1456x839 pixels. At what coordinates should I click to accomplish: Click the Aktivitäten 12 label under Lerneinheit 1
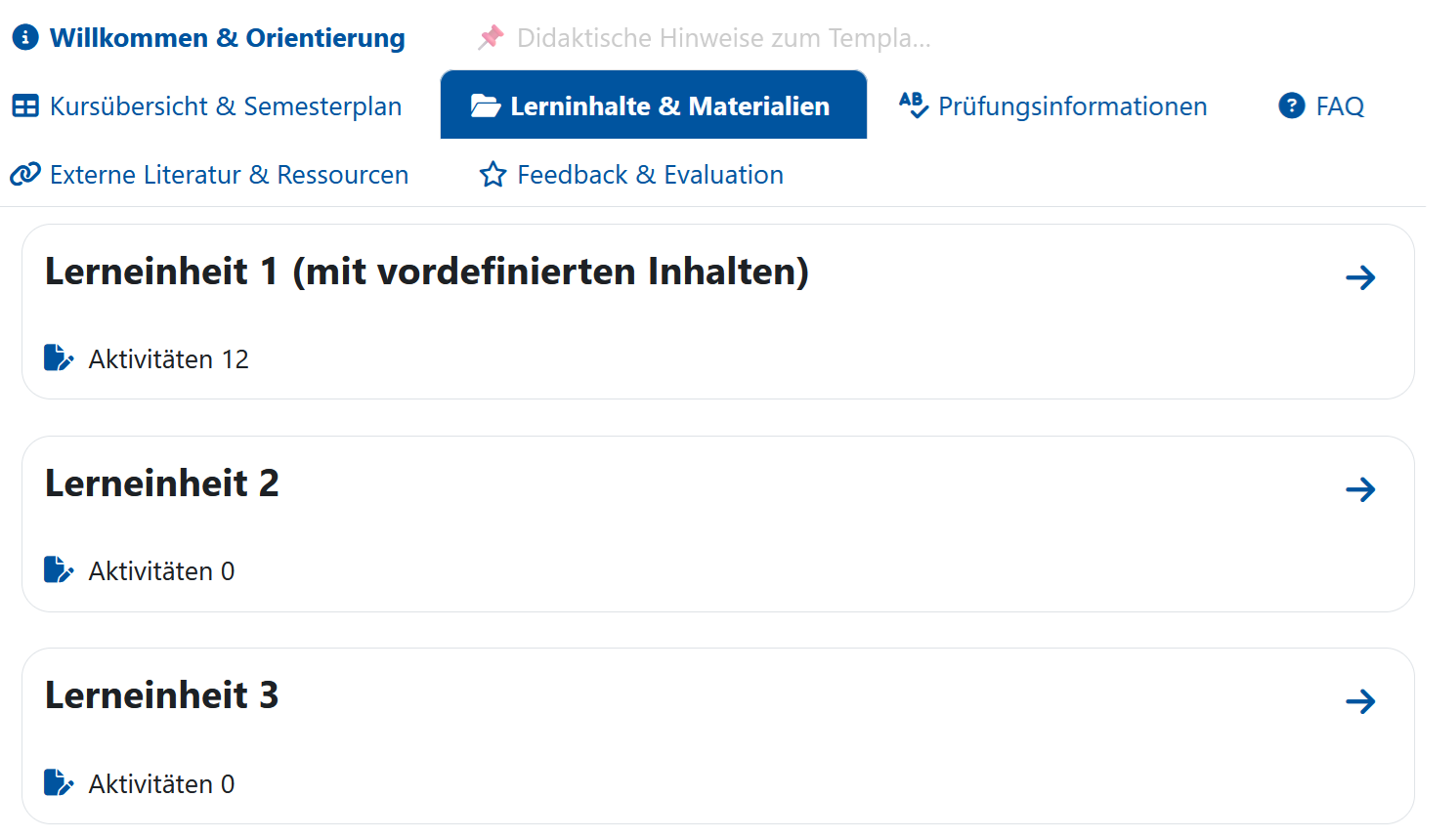(x=169, y=357)
